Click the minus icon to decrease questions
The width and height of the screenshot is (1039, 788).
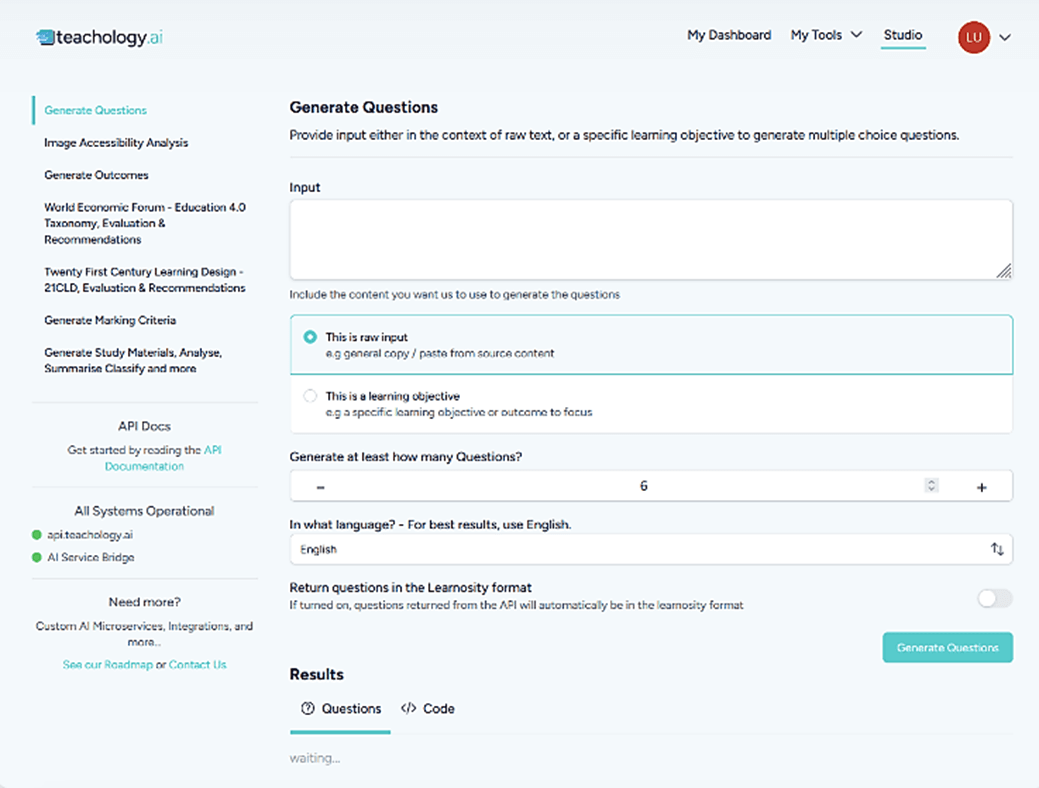[320, 487]
